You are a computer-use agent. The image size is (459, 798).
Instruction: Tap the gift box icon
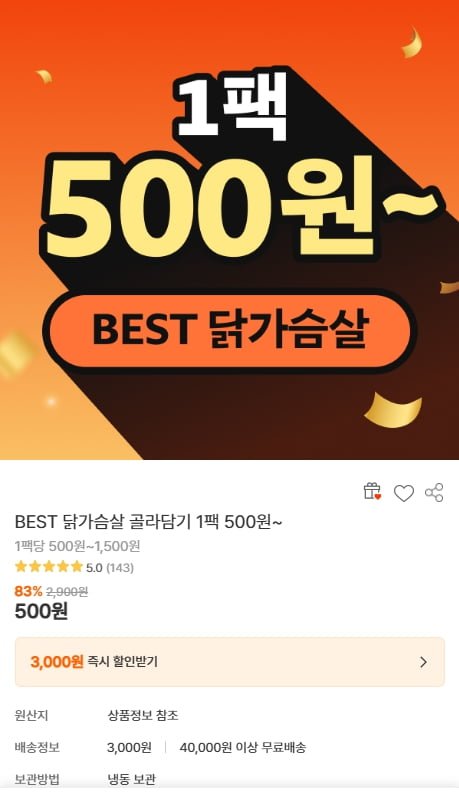pyautogui.click(x=372, y=492)
